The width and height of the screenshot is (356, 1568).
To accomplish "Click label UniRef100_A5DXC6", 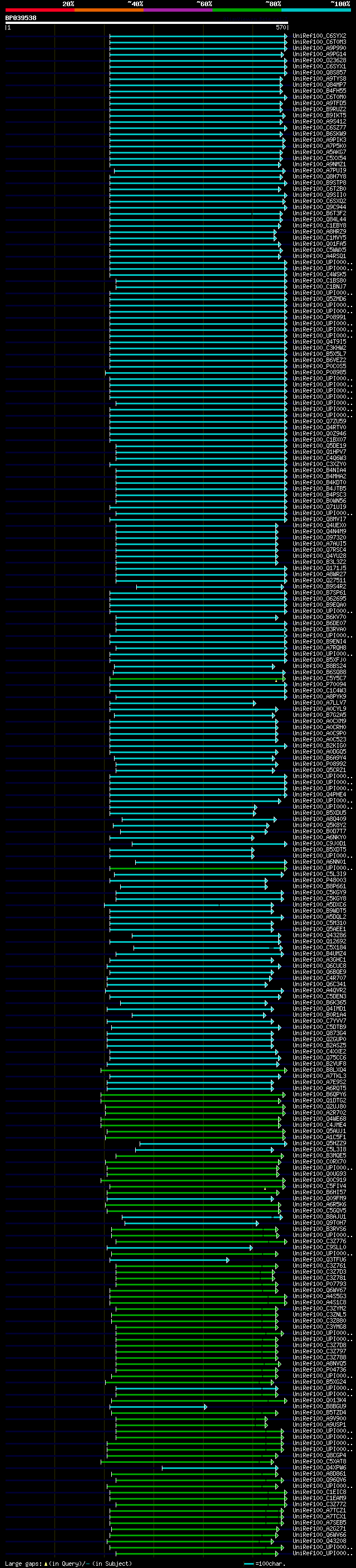I will 319,905.
